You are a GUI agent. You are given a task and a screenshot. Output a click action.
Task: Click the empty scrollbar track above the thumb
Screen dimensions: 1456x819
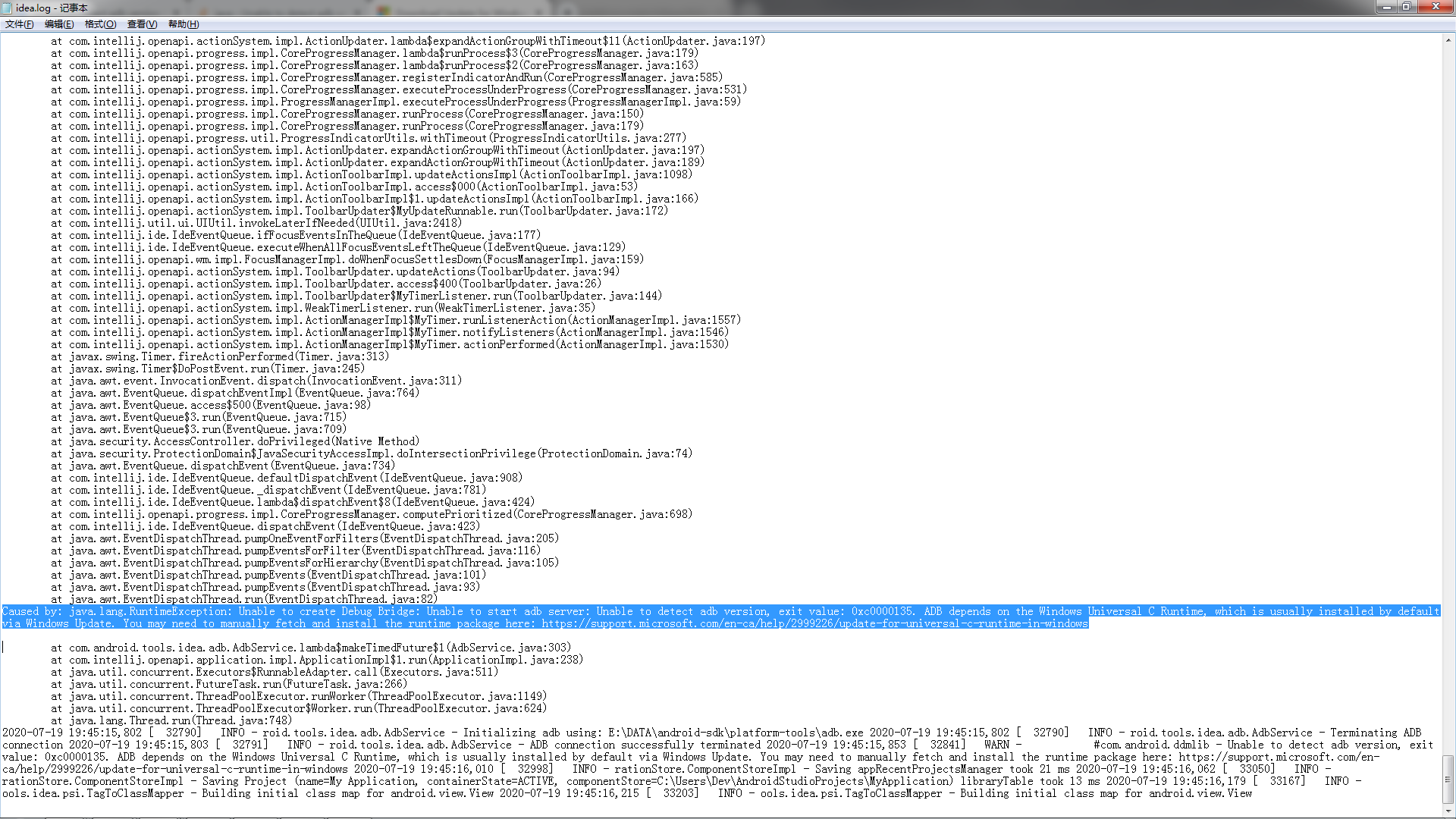pyautogui.click(x=1448, y=379)
